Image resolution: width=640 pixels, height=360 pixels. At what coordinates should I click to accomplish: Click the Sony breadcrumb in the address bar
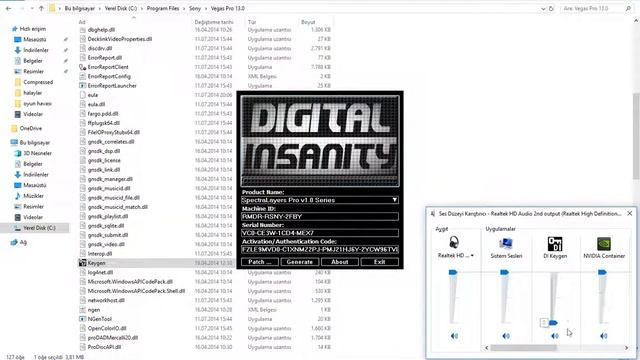pos(195,8)
